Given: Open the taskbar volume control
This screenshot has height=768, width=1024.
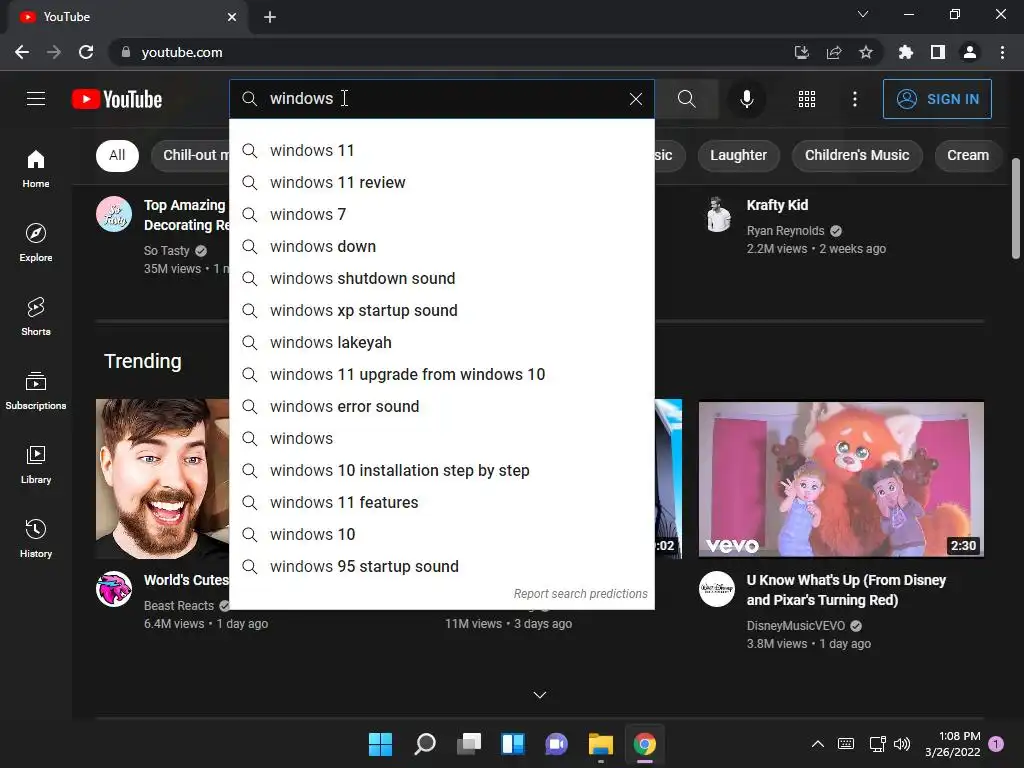Looking at the screenshot, I should (902, 744).
